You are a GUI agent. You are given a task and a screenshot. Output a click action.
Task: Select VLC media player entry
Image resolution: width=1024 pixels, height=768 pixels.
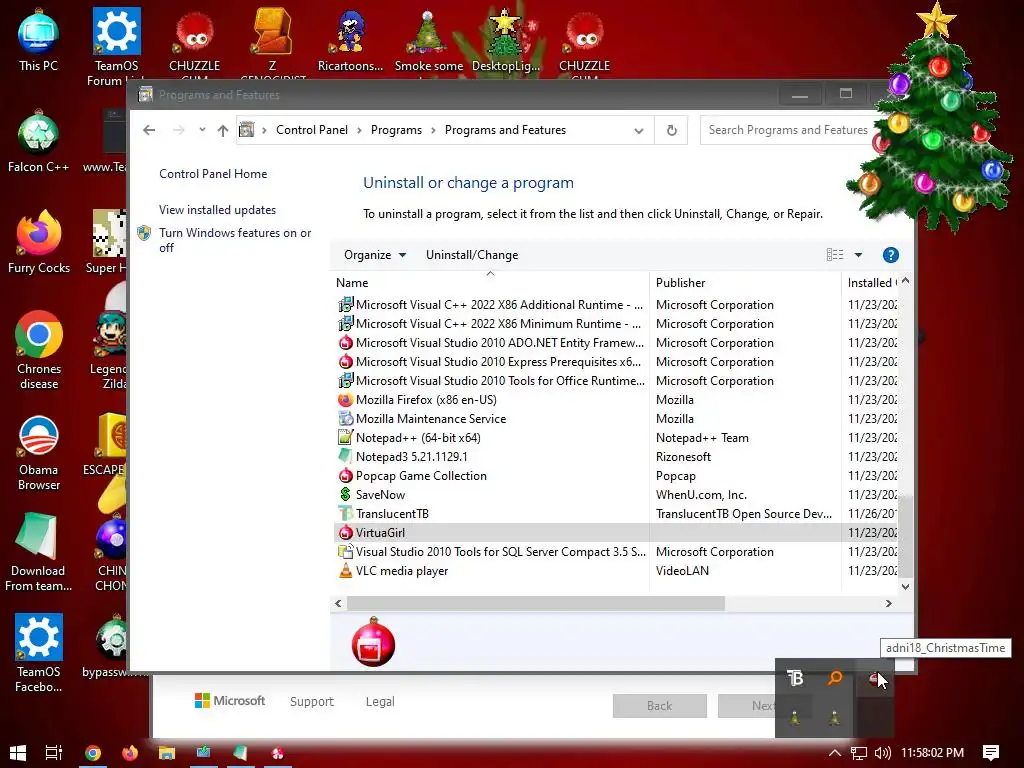616,570
